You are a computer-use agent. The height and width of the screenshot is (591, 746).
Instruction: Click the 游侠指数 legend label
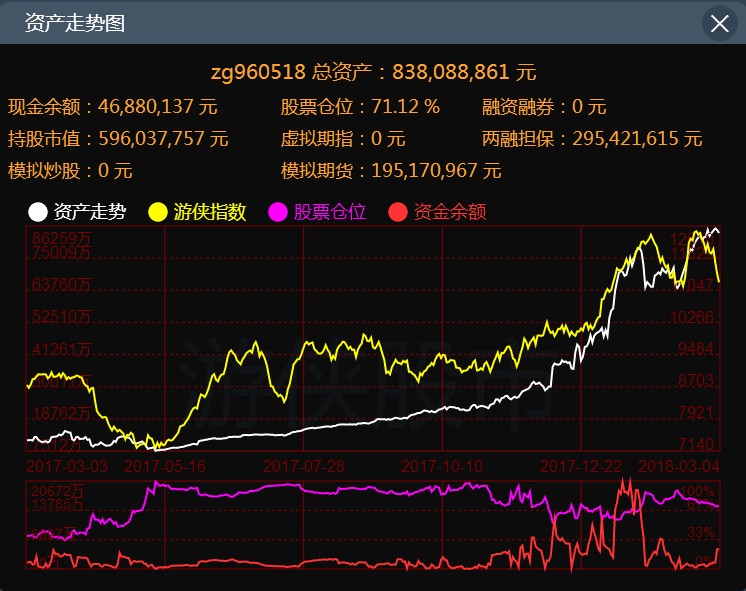point(210,212)
